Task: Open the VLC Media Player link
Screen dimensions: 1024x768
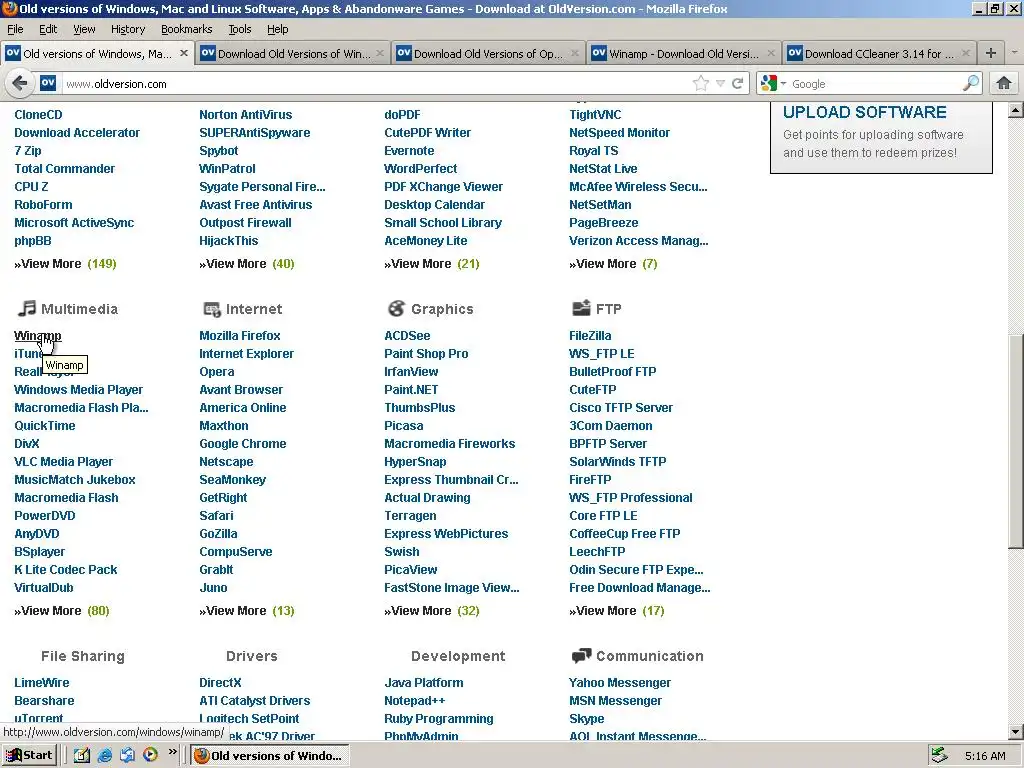Action: [63, 462]
